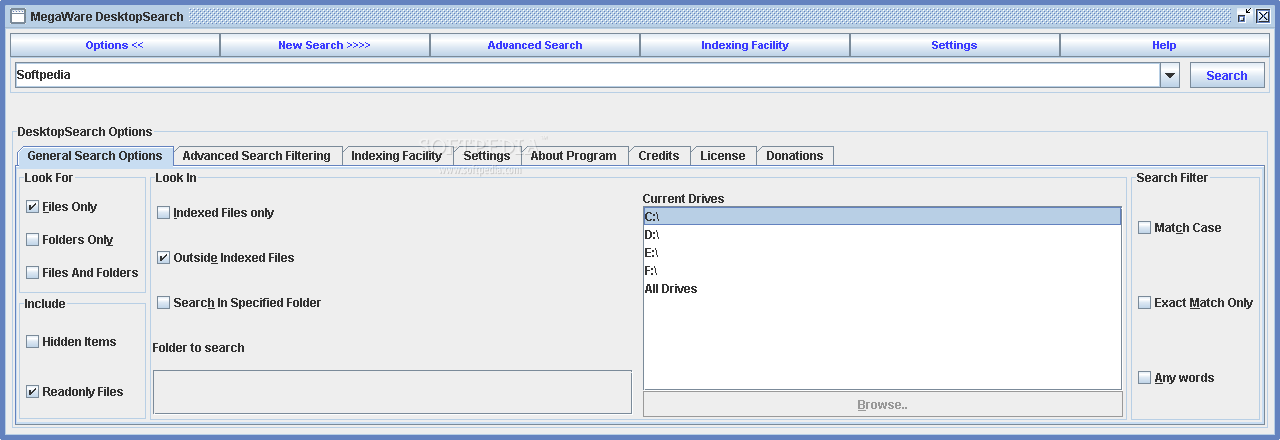Viewport: 1280px width, 440px height.
Task: Open the Settings tab in options
Action: (x=487, y=156)
